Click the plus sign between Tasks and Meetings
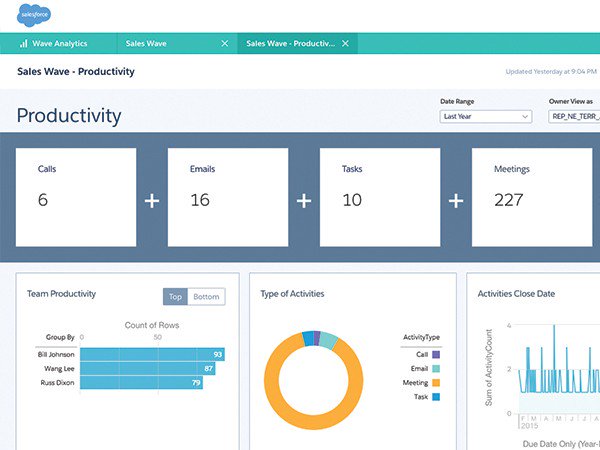This screenshot has height=450, width=600. click(456, 201)
